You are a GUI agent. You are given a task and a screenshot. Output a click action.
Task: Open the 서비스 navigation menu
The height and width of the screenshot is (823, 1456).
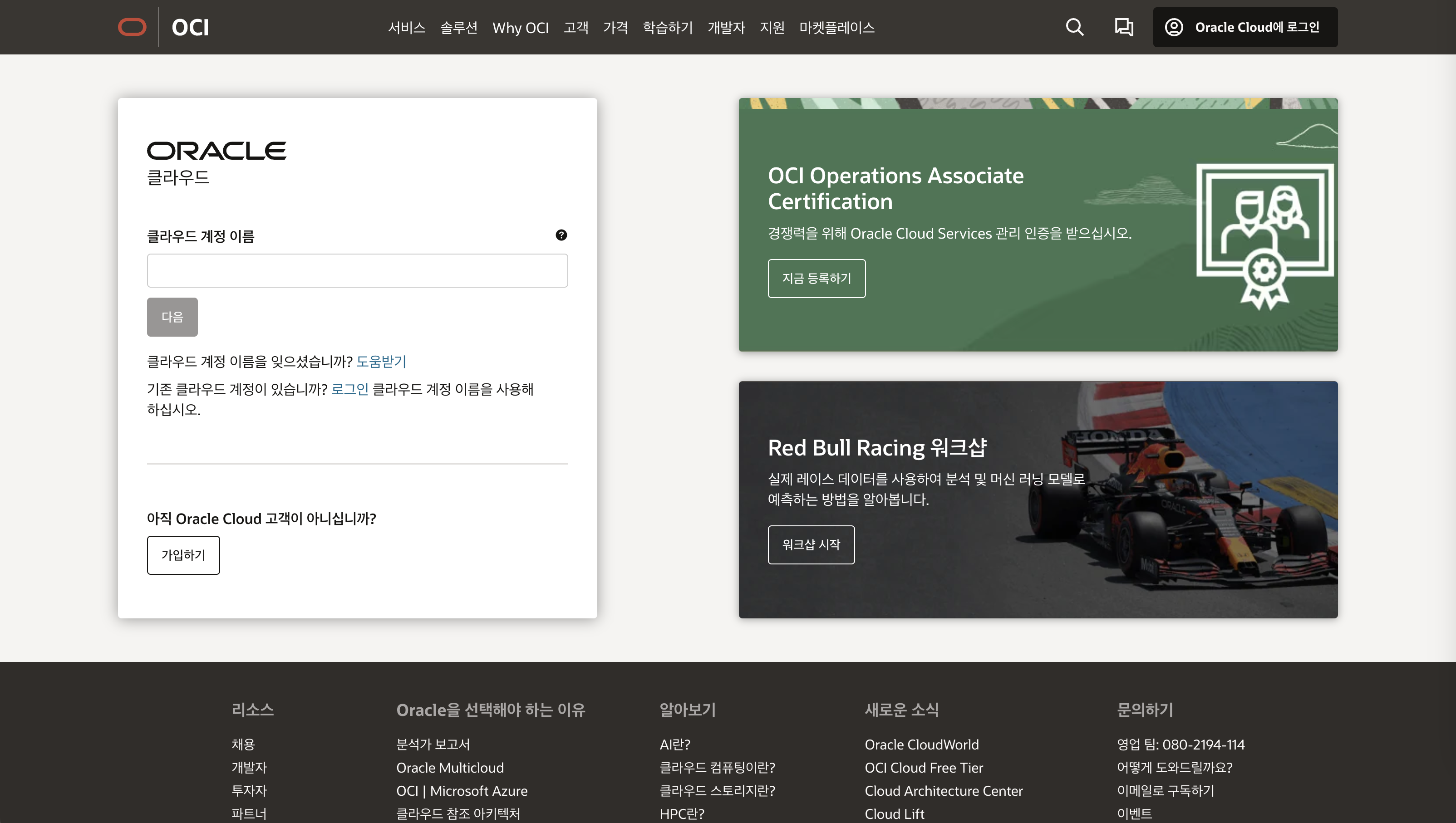pyautogui.click(x=407, y=27)
